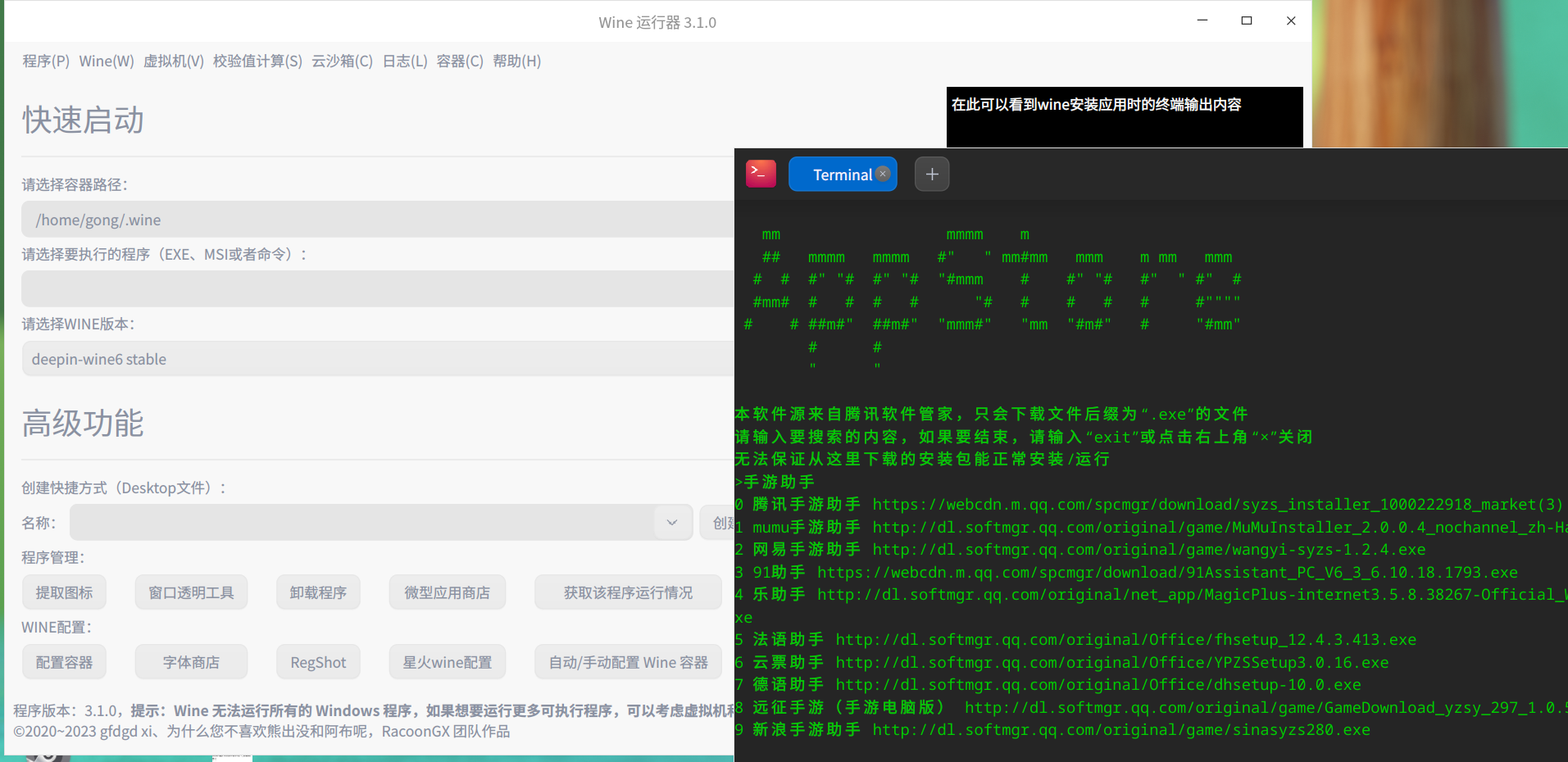Open the 窗口透明工具 tool

pyautogui.click(x=191, y=592)
